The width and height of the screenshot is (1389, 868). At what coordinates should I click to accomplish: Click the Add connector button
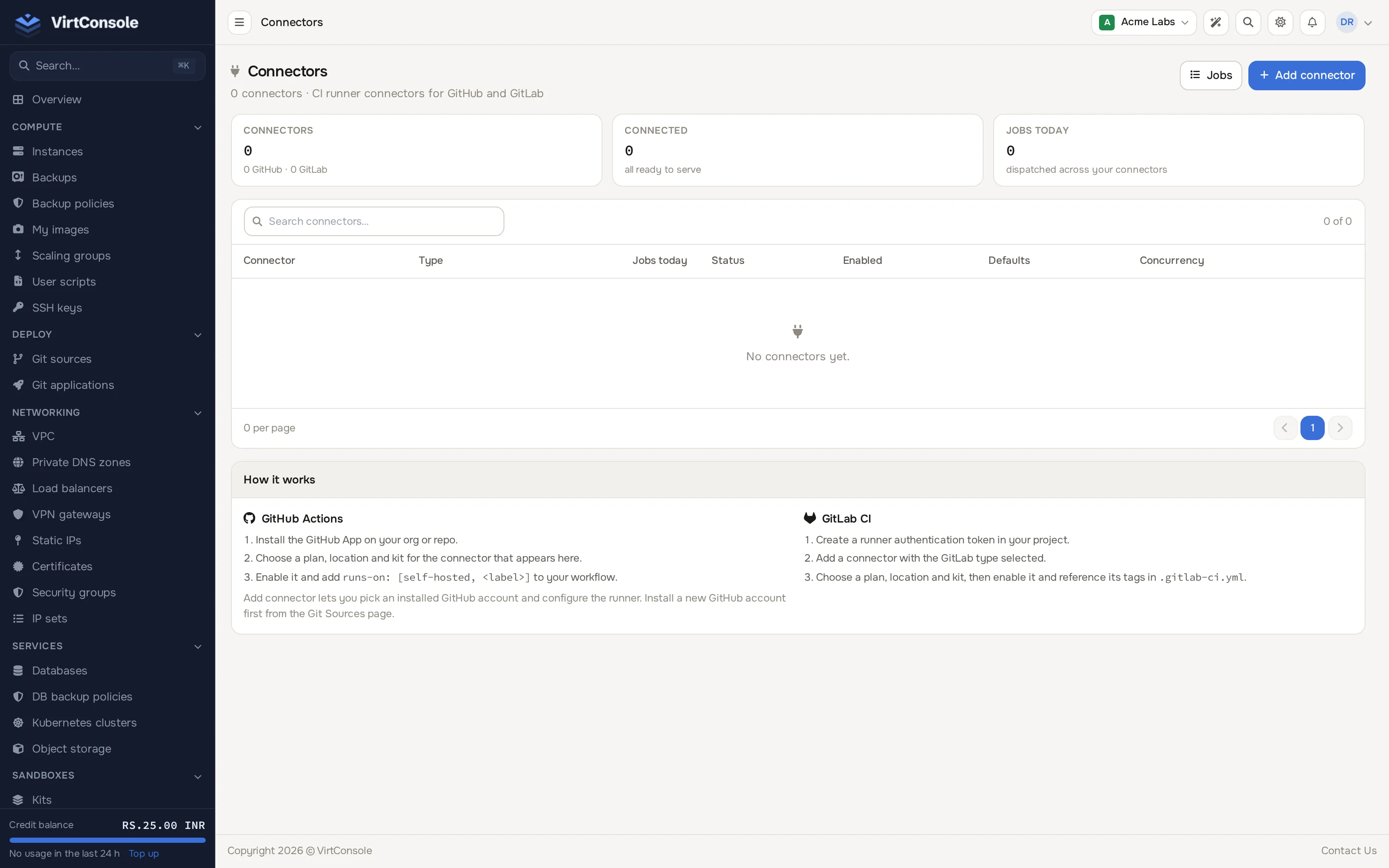pyautogui.click(x=1307, y=75)
